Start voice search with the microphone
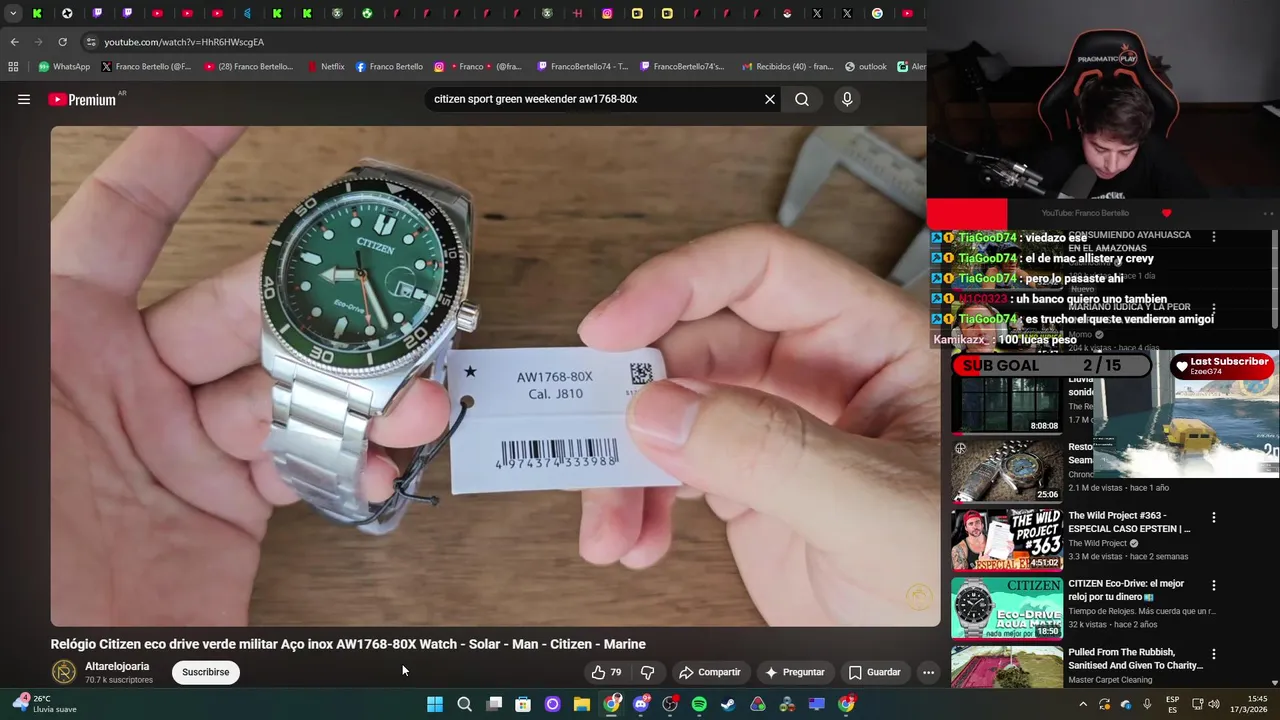The image size is (1280, 720). tap(847, 99)
